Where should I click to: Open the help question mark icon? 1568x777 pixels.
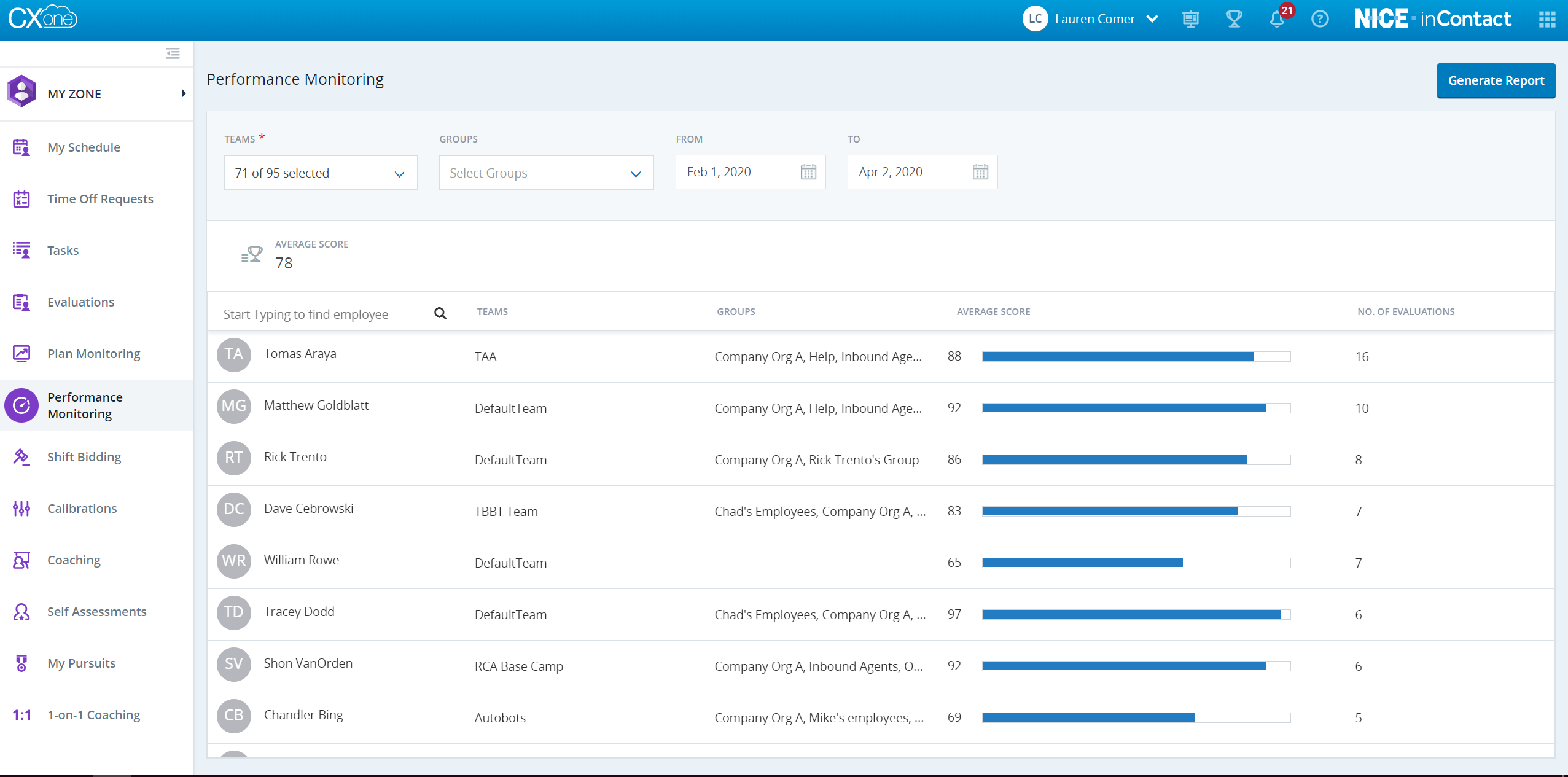(x=1320, y=19)
